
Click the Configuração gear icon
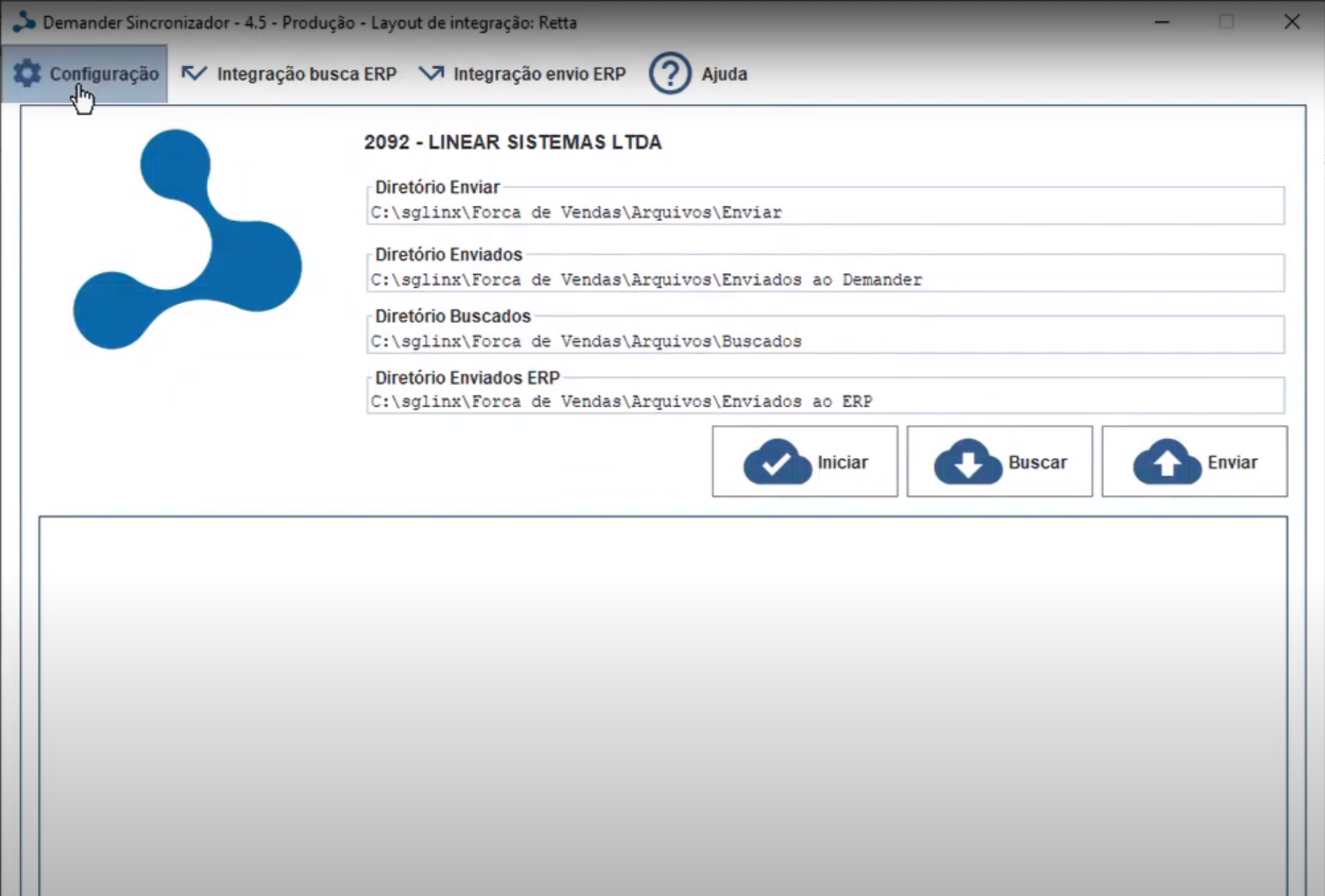click(27, 73)
